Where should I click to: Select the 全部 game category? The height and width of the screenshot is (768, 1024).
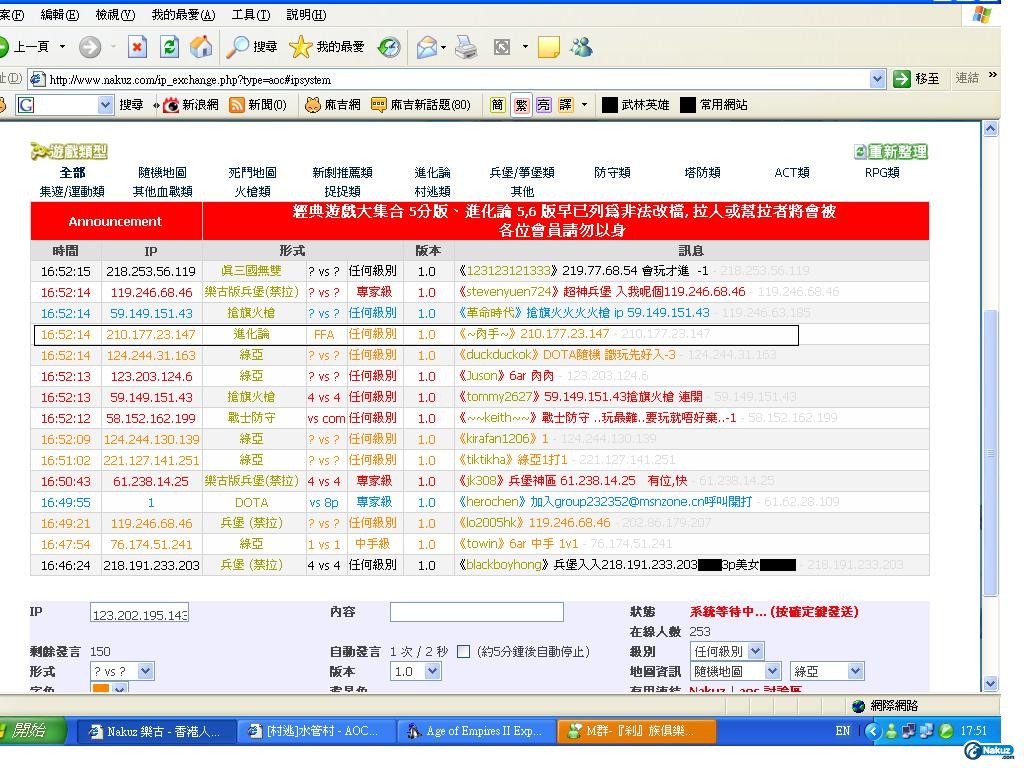72,172
